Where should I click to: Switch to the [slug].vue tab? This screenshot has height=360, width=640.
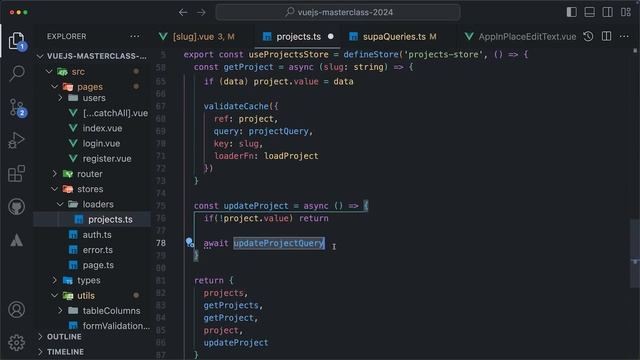203,37
